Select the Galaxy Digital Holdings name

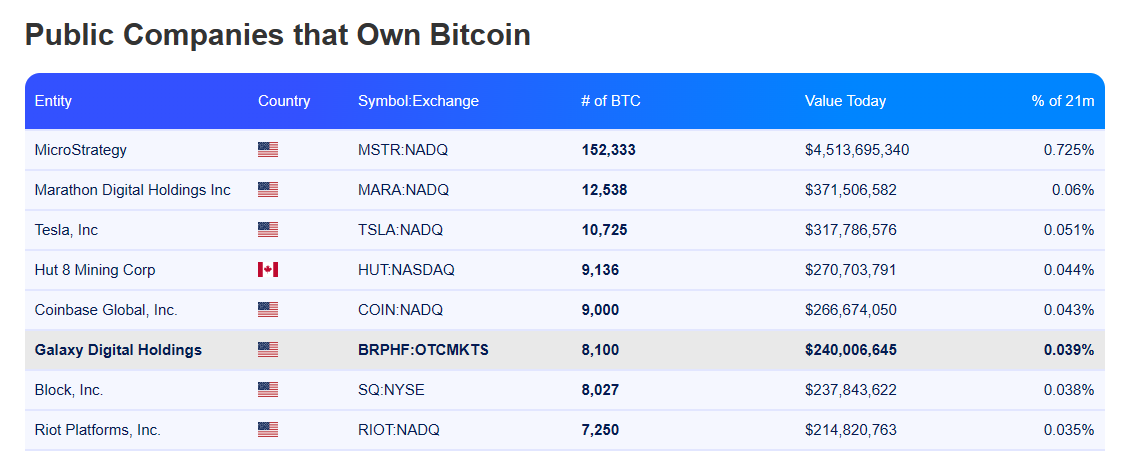[x=118, y=350]
